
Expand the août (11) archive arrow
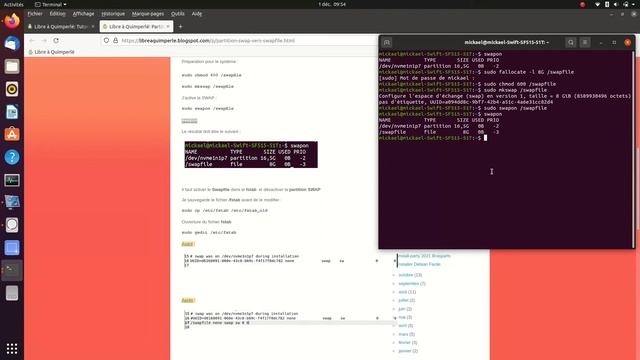(394, 292)
